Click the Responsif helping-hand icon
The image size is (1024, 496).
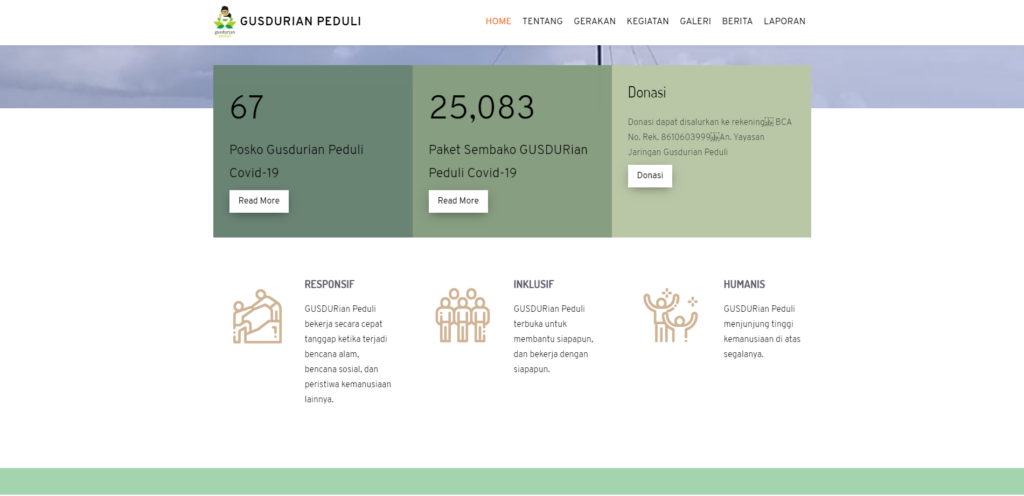(x=257, y=317)
